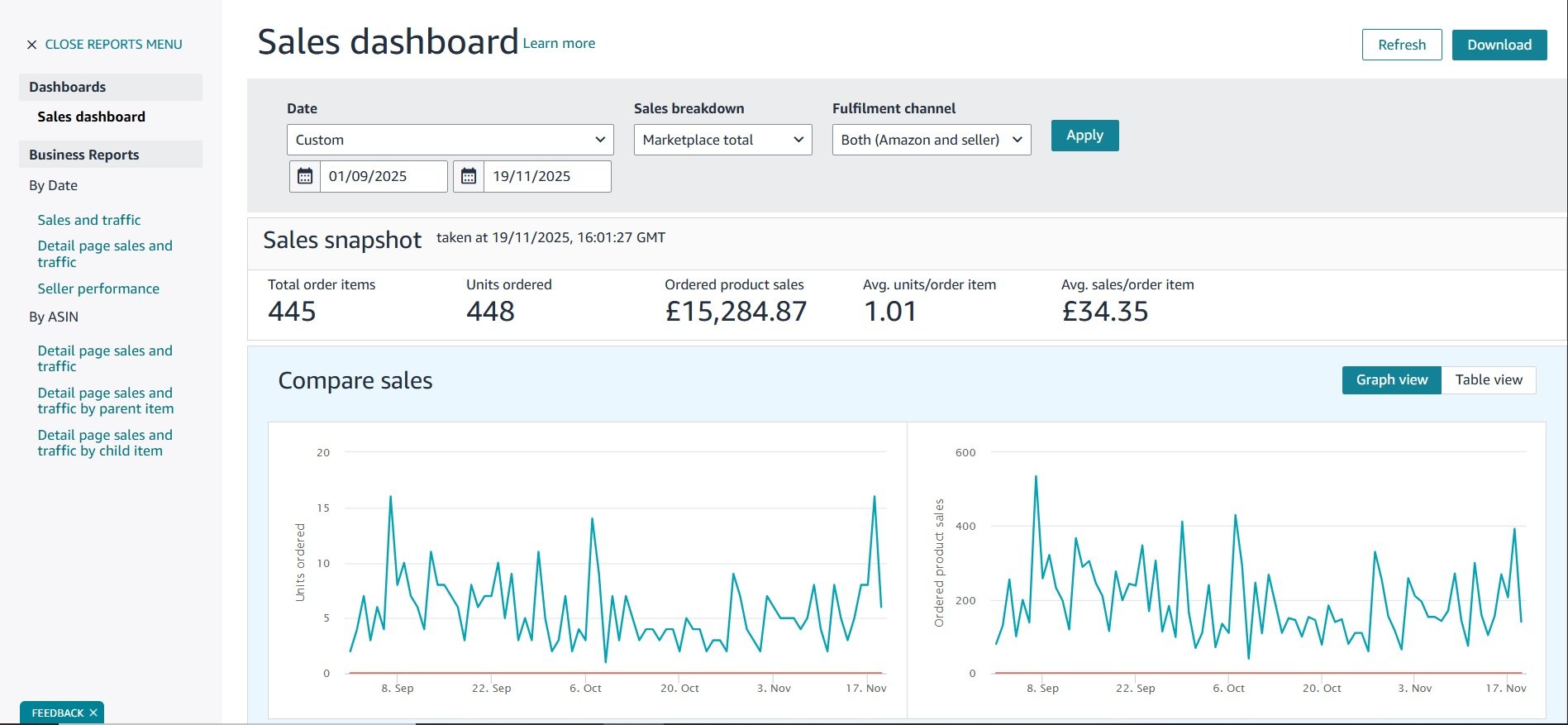Switch to Graph view

coord(1391,380)
